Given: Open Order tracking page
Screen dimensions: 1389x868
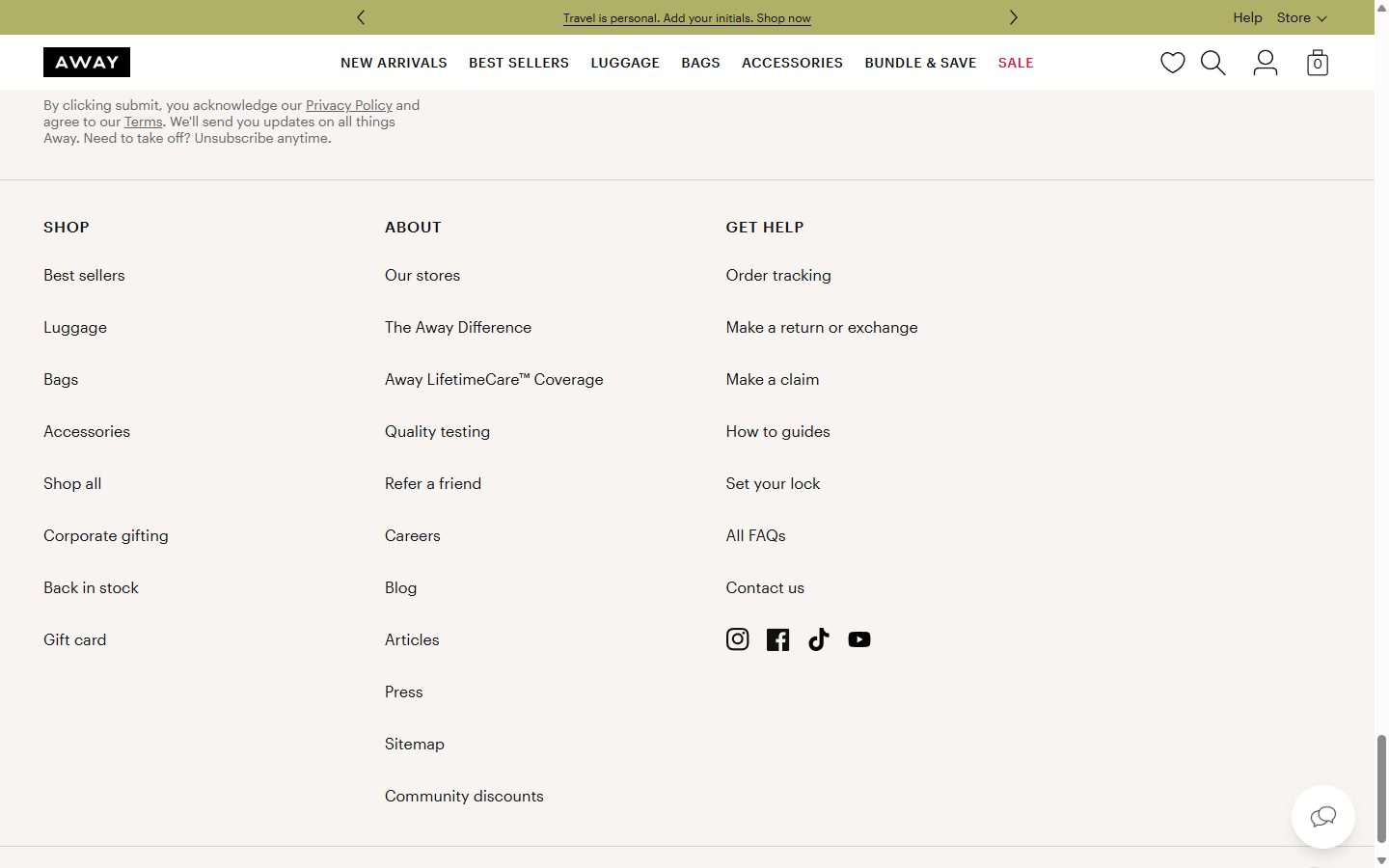Looking at the screenshot, I should pos(778,275).
